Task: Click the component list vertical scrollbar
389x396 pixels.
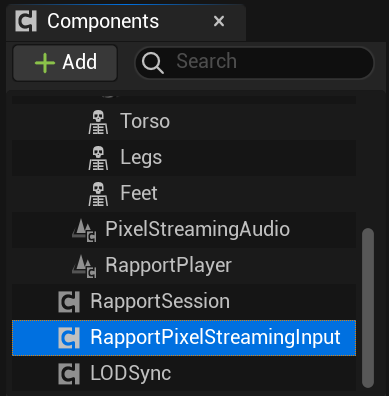Action: [368, 308]
